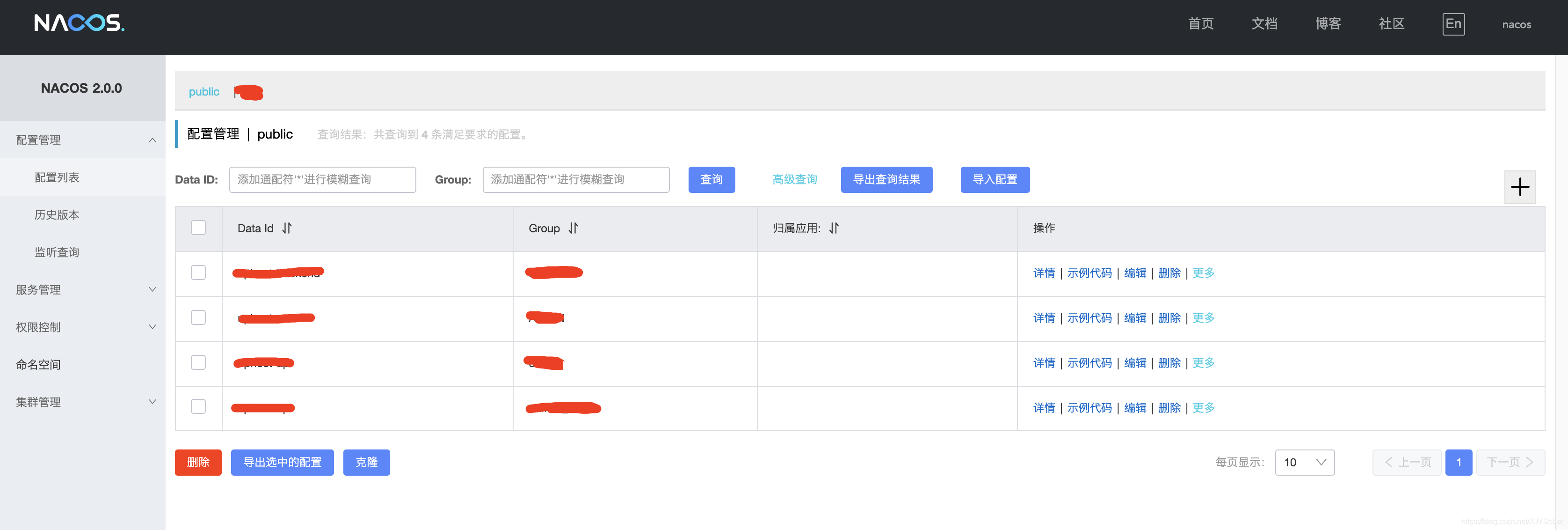Viewport: 1568px width, 530px height.
Task: Open 高级查询 advanced search
Action: tap(794, 180)
